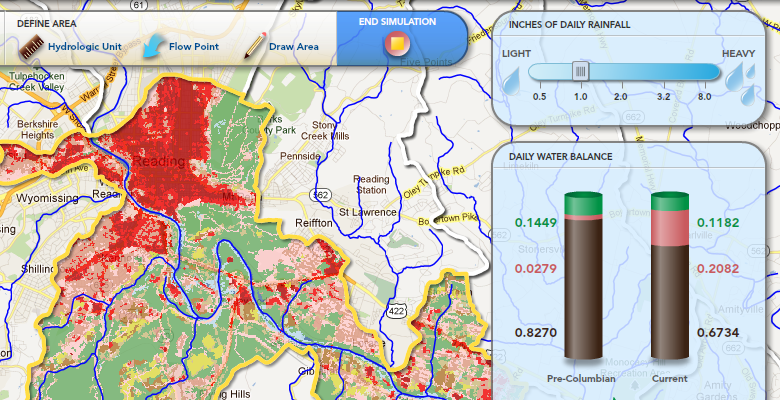The image size is (780, 400).
Task: Click the Pre-Columbian water balance cylinder
Action: click(x=583, y=276)
